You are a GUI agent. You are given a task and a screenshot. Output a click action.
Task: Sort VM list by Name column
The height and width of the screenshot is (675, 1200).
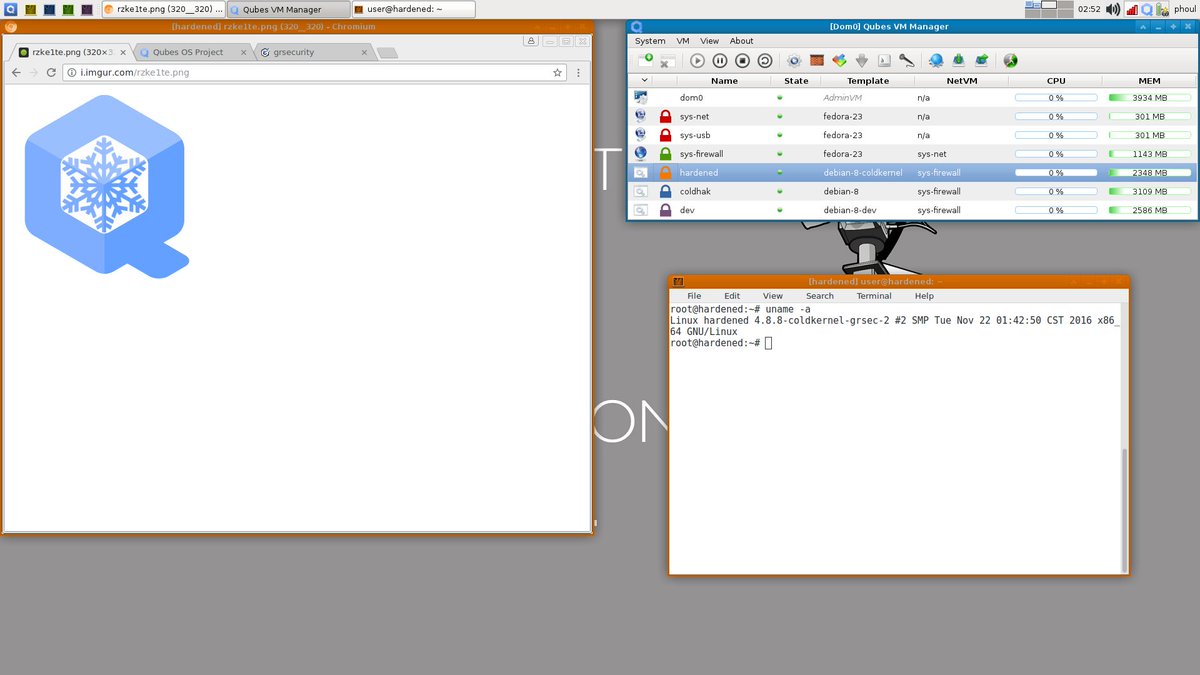point(724,81)
